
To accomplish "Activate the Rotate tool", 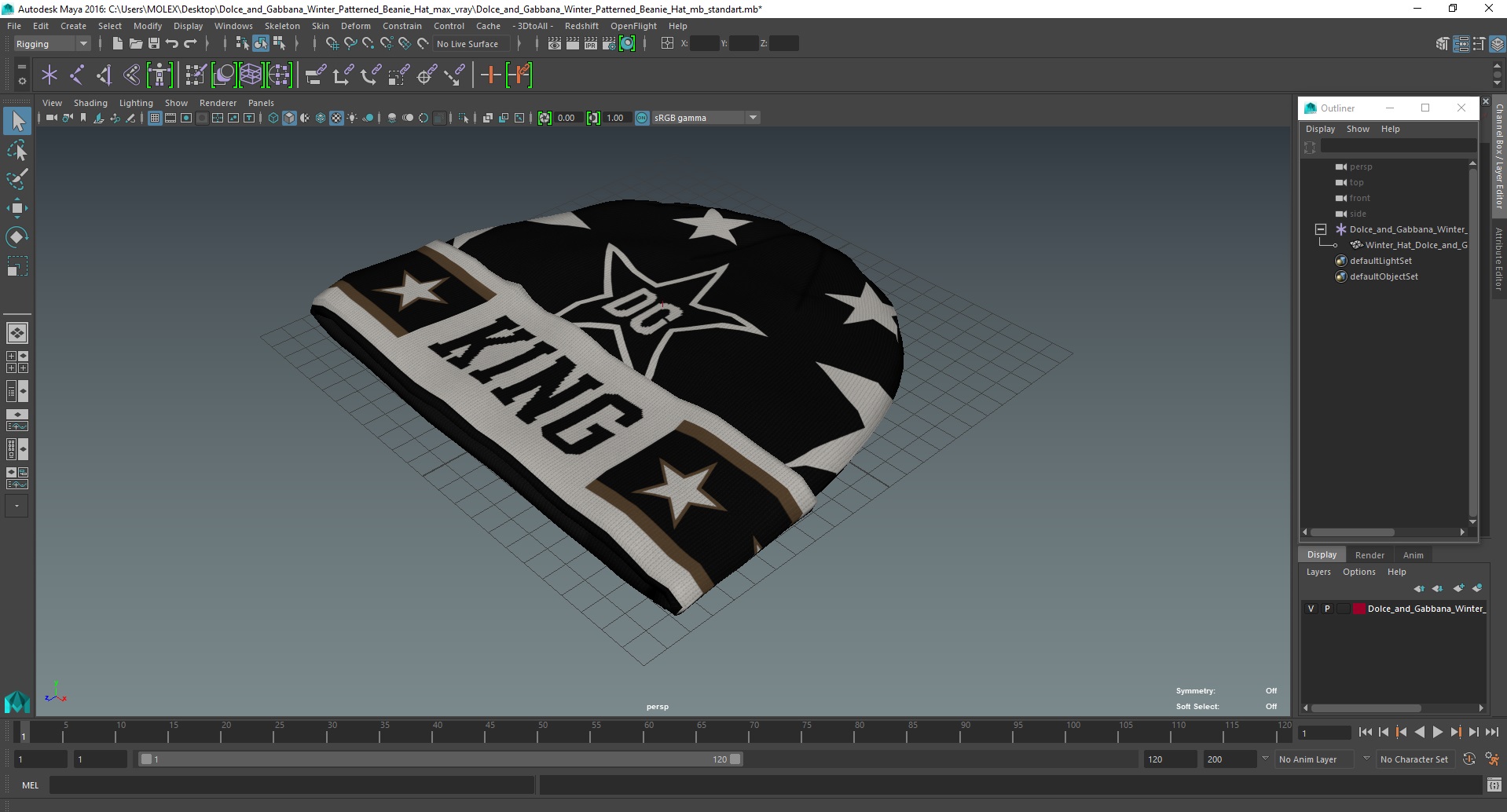I will [x=17, y=237].
